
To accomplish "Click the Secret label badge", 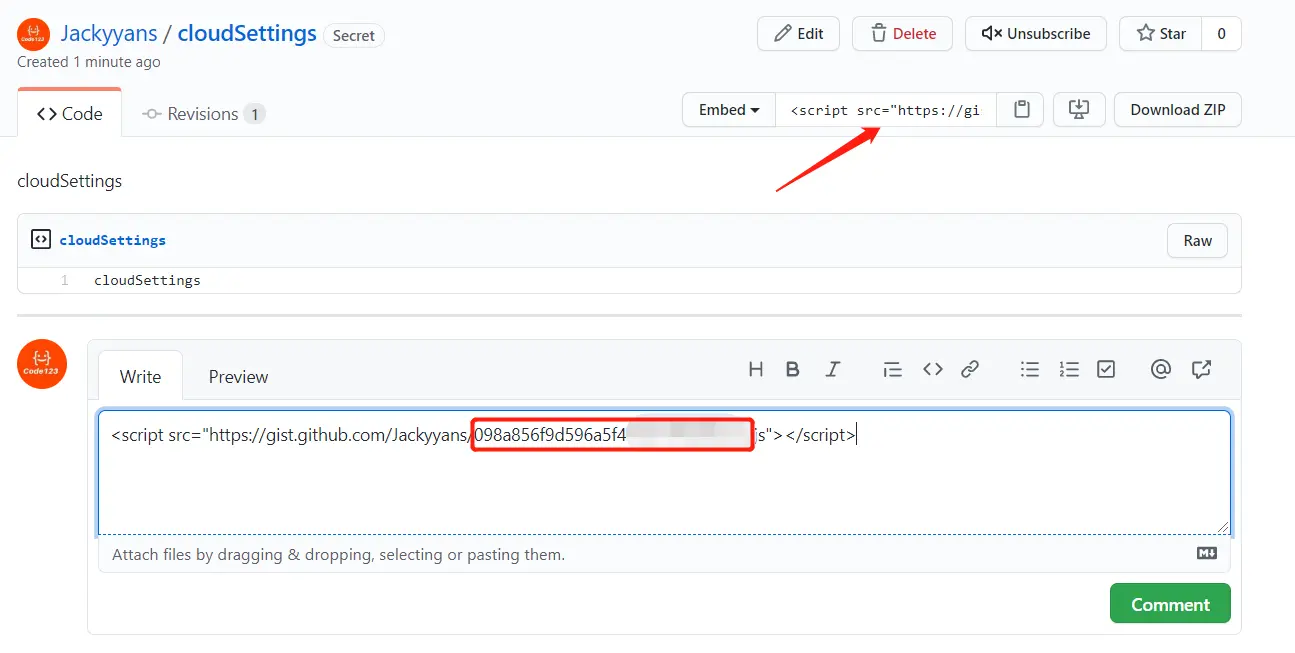I will tap(353, 35).
